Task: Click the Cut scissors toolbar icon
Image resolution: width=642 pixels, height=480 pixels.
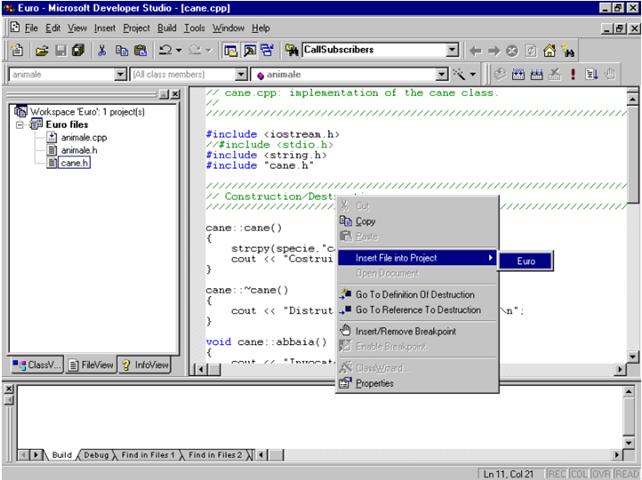Action: [x=102, y=50]
